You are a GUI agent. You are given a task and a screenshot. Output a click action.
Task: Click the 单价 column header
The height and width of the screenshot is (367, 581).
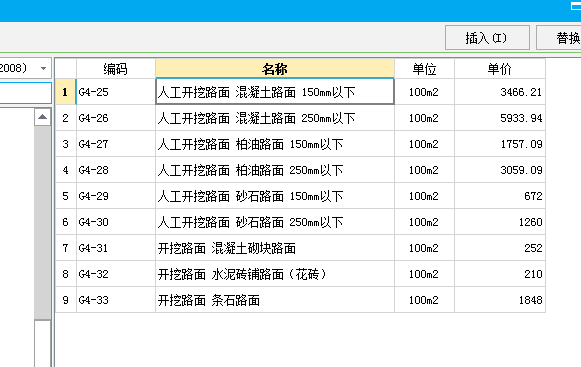pyautogui.click(x=499, y=69)
